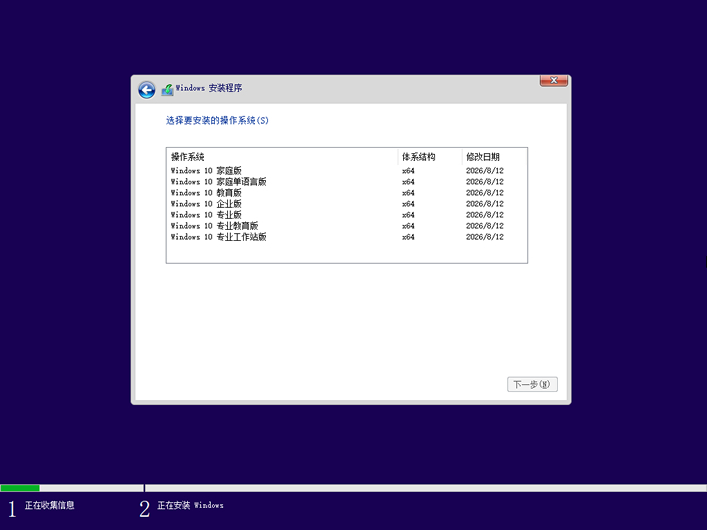This screenshot has width=707, height=530.
Task: Click the 选择要安装的操作系统(S) label
Action: (217, 120)
